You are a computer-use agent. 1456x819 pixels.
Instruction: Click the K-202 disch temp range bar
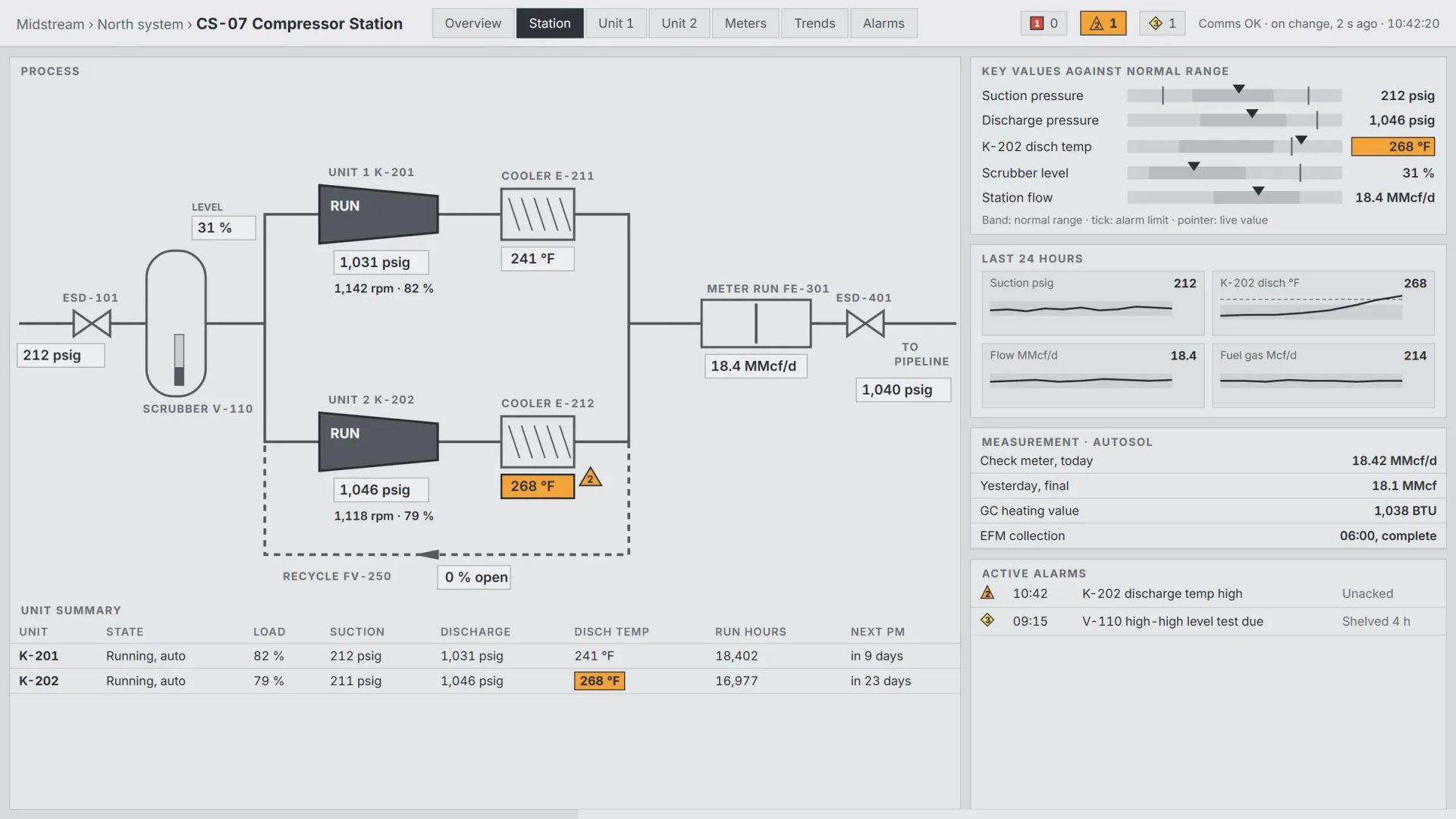pyautogui.click(x=1235, y=146)
